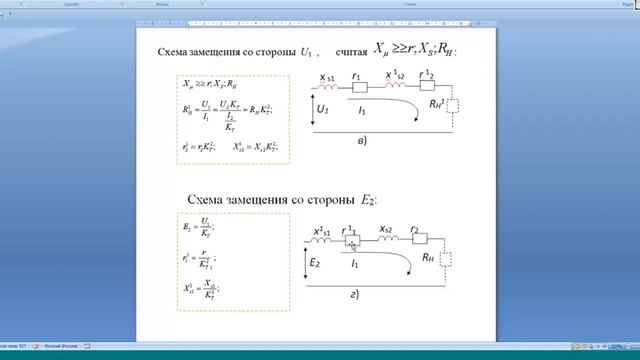Click the r1 resistor in the upper circuit

tap(360, 87)
